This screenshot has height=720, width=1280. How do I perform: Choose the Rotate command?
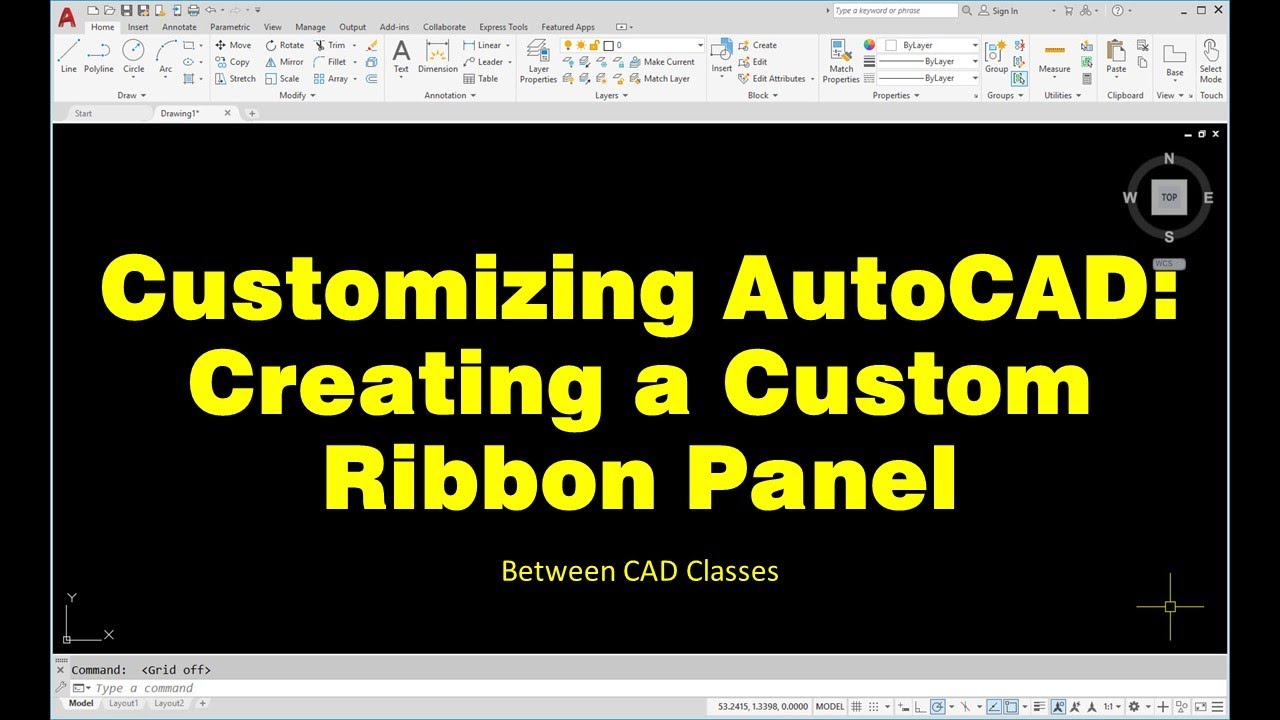[x=285, y=45]
